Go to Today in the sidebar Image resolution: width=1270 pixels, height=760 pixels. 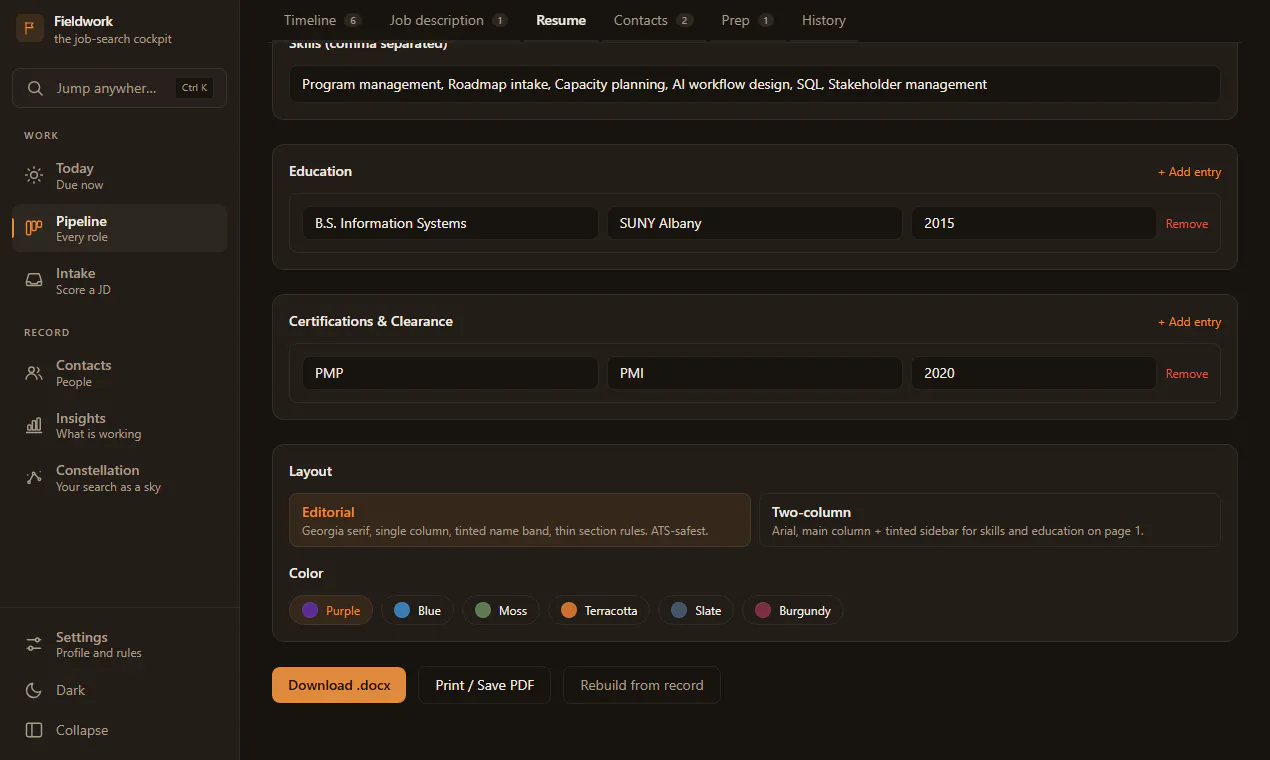[x=120, y=176]
